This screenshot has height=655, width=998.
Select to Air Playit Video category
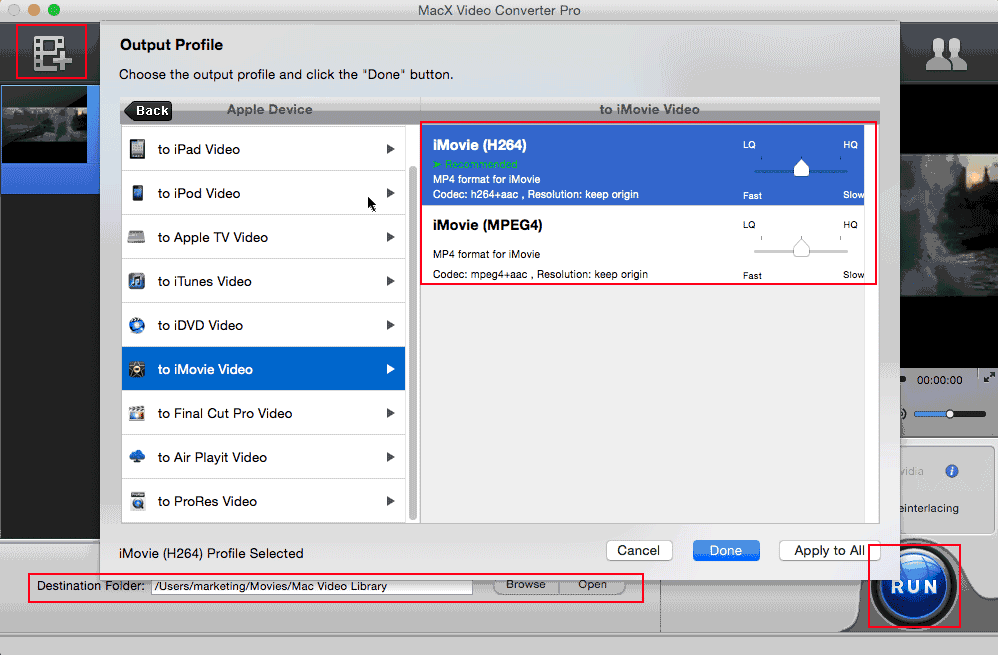[264, 457]
